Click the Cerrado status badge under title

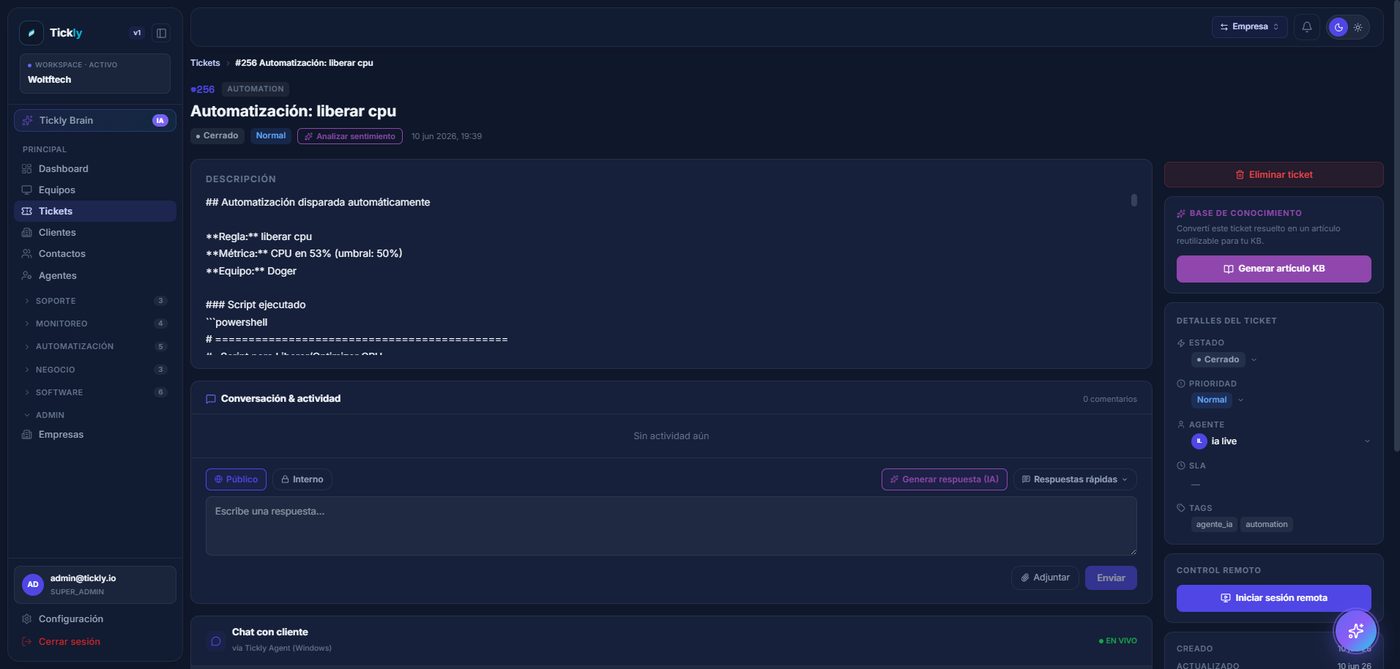(217, 136)
